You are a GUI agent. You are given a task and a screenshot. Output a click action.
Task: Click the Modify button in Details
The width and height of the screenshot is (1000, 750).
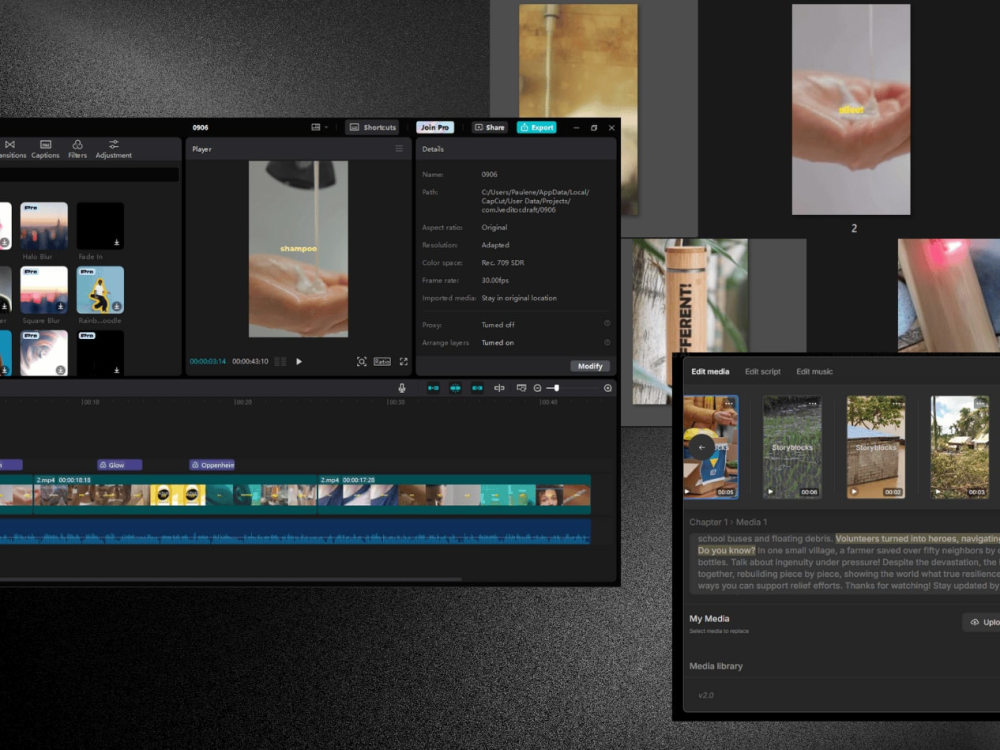[x=590, y=366]
